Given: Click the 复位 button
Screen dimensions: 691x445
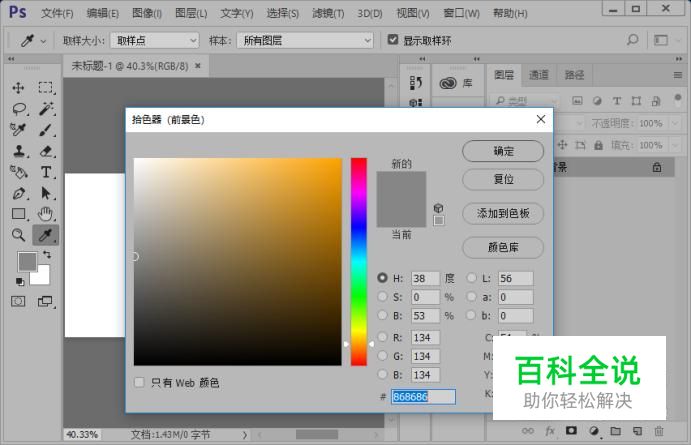Looking at the screenshot, I should (x=503, y=179).
